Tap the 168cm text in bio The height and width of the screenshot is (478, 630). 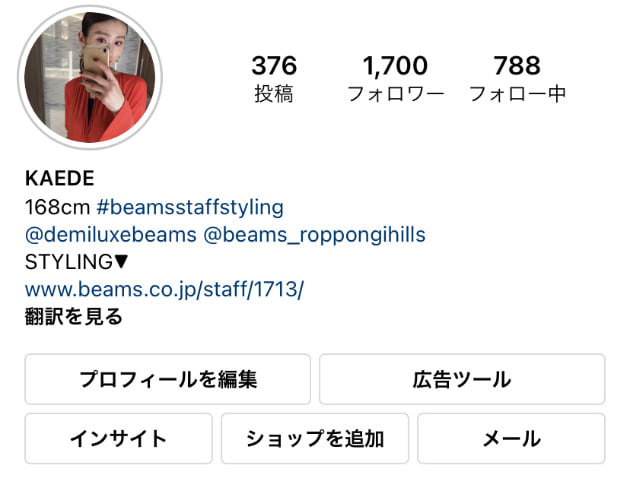point(57,208)
